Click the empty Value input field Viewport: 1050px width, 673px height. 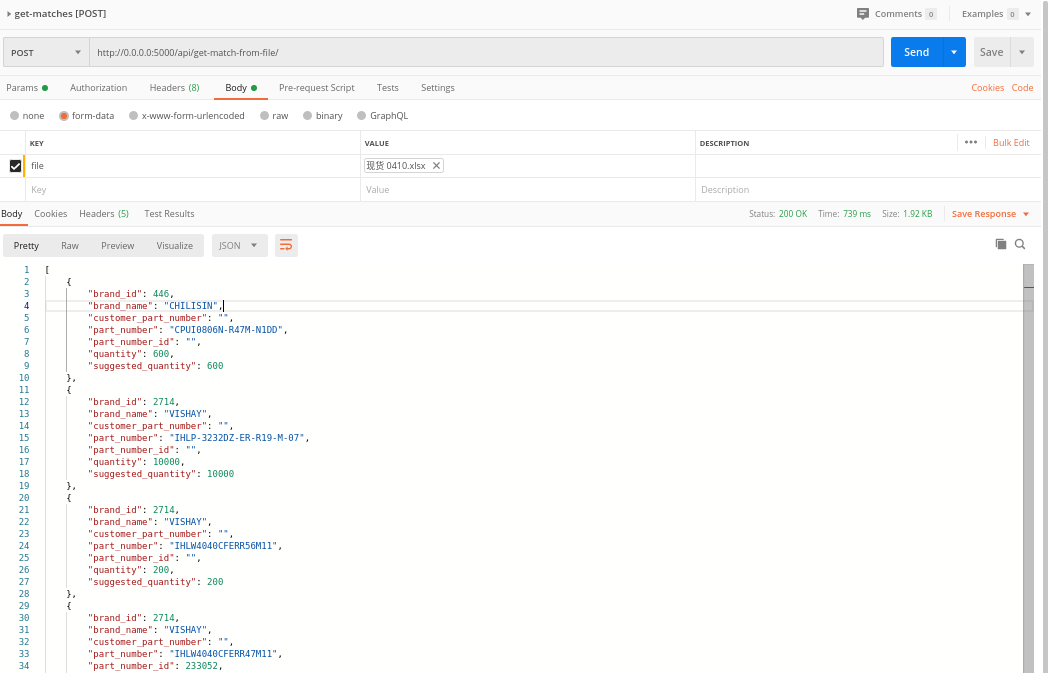tap(528, 190)
